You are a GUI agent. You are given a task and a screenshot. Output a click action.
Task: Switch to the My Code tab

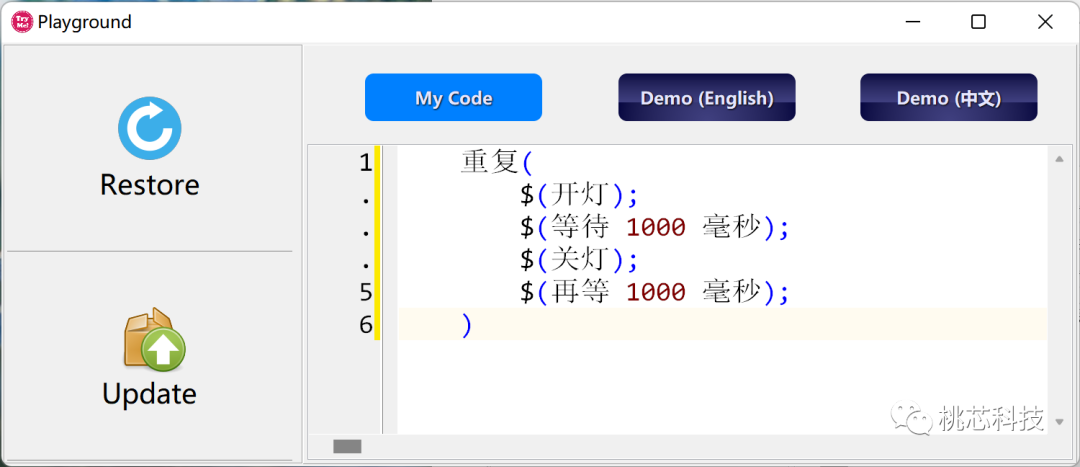point(453,98)
